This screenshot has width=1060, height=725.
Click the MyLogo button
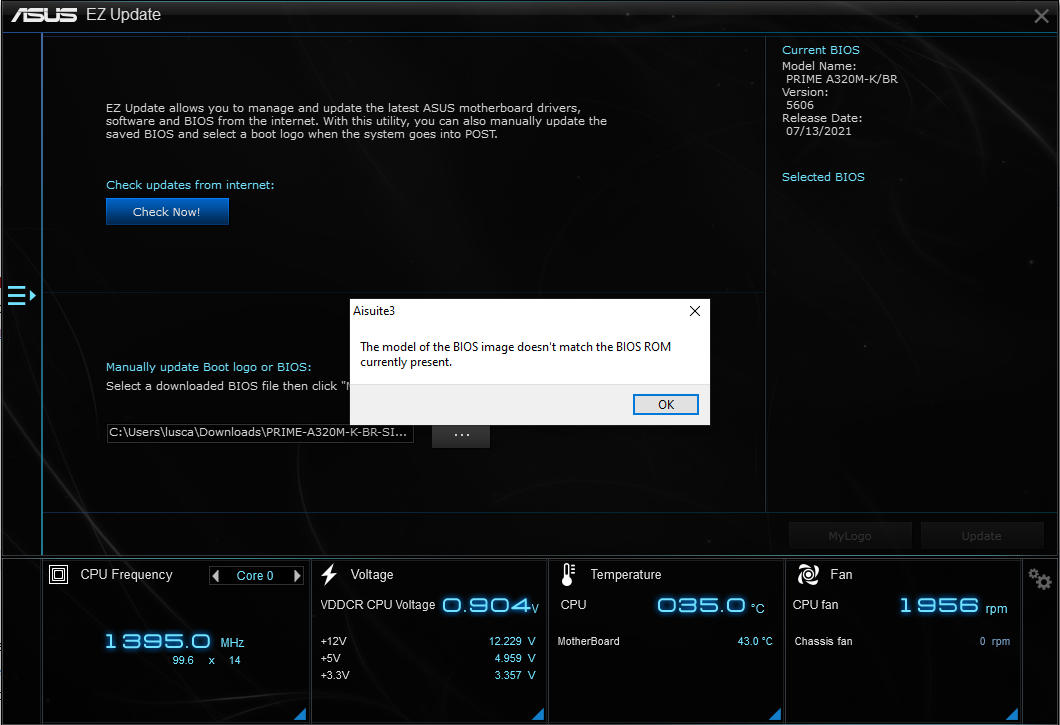pyautogui.click(x=850, y=536)
